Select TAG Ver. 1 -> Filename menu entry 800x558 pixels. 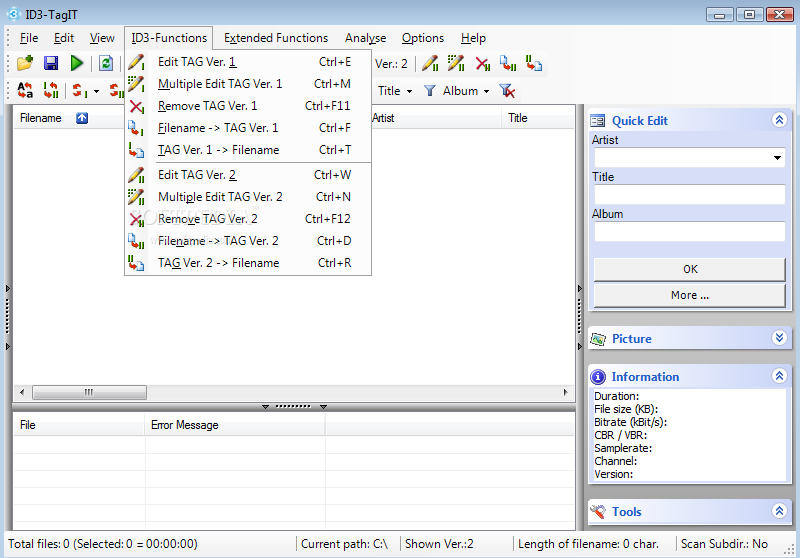tap(249, 150)
